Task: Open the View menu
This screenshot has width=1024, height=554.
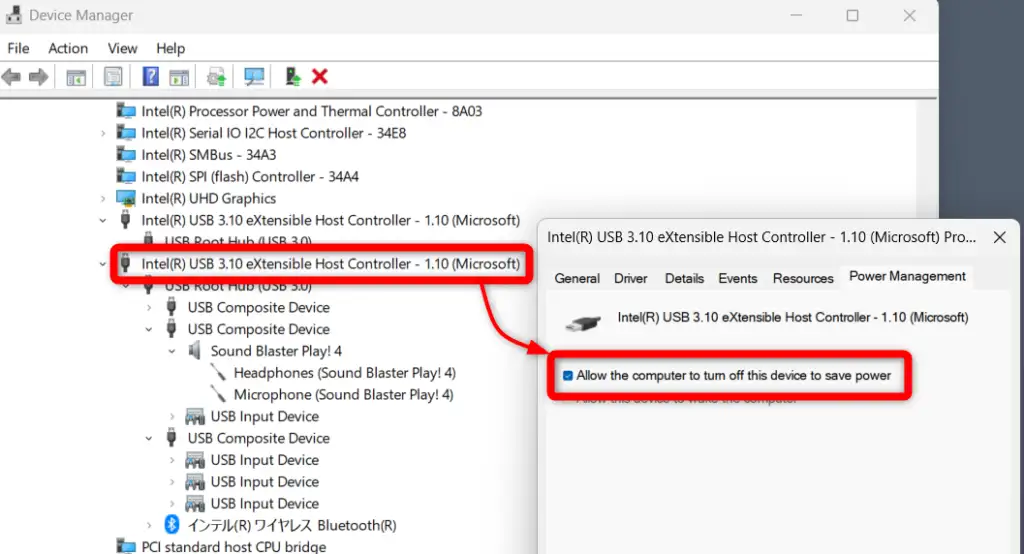Action: 122,48
